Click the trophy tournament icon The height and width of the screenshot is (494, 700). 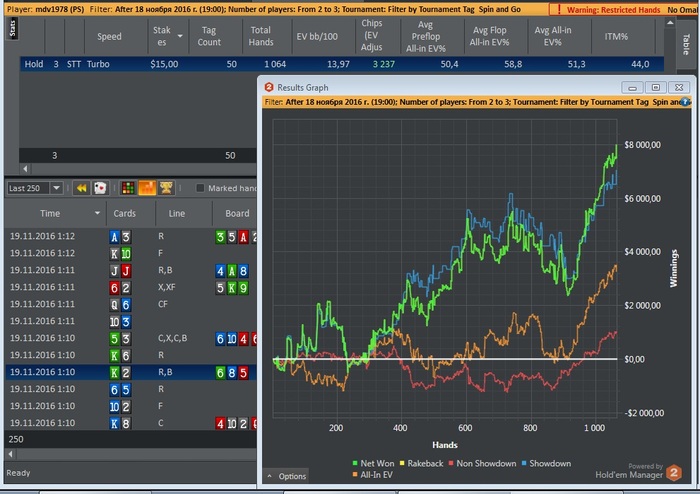tap(166, 188)
